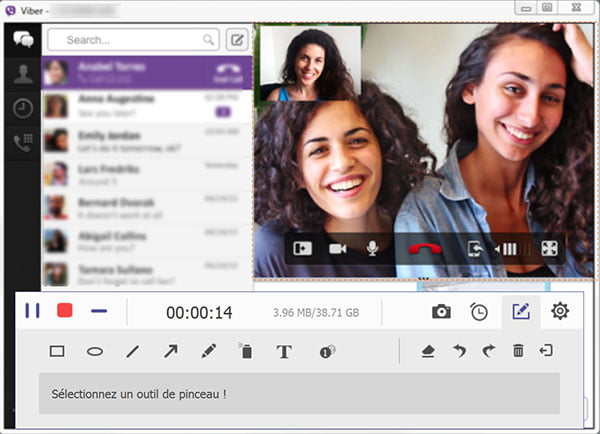Viewport: 600px width, 434px height.
Task: Pick the arrow drawing tool
Action: [x=170, y=351]
